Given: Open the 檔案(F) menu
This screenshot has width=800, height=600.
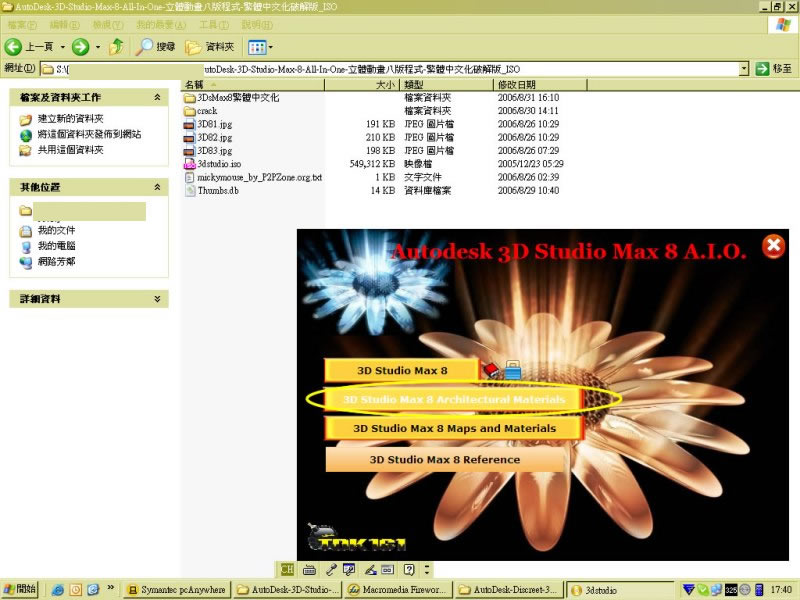Looking at the screenshot, I should pos(22,25).
